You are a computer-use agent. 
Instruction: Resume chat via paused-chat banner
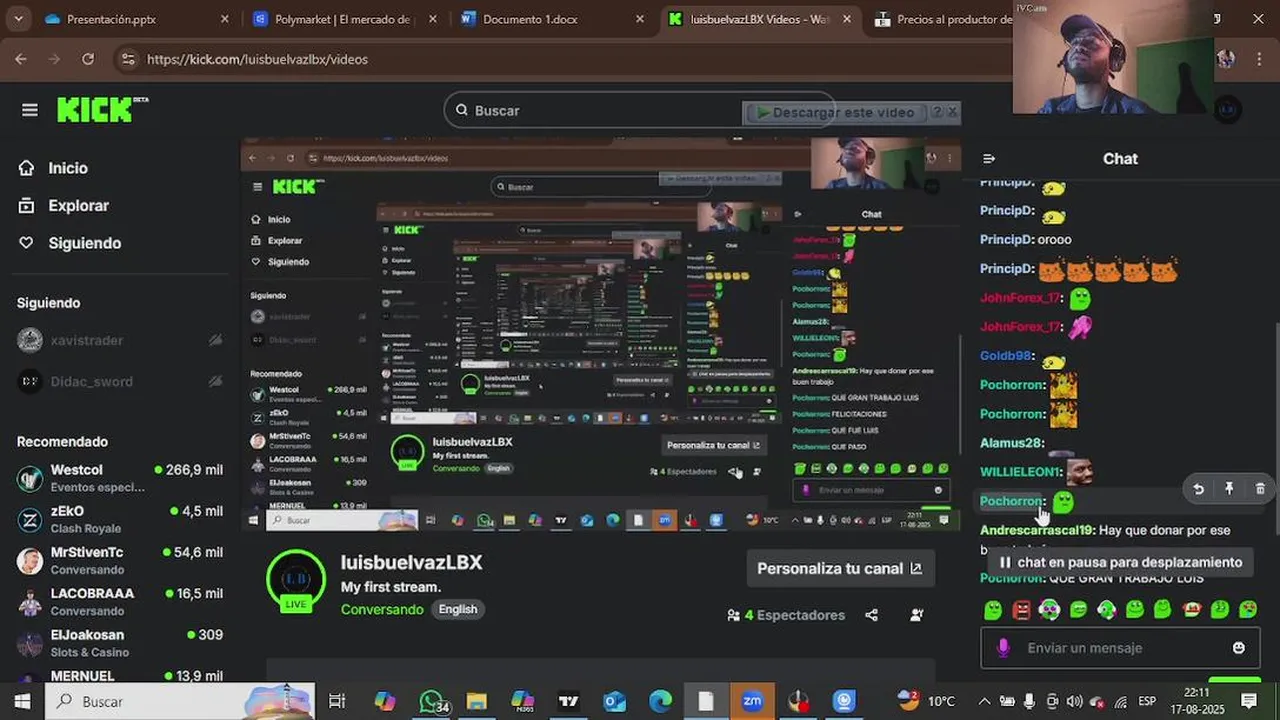1119,562
